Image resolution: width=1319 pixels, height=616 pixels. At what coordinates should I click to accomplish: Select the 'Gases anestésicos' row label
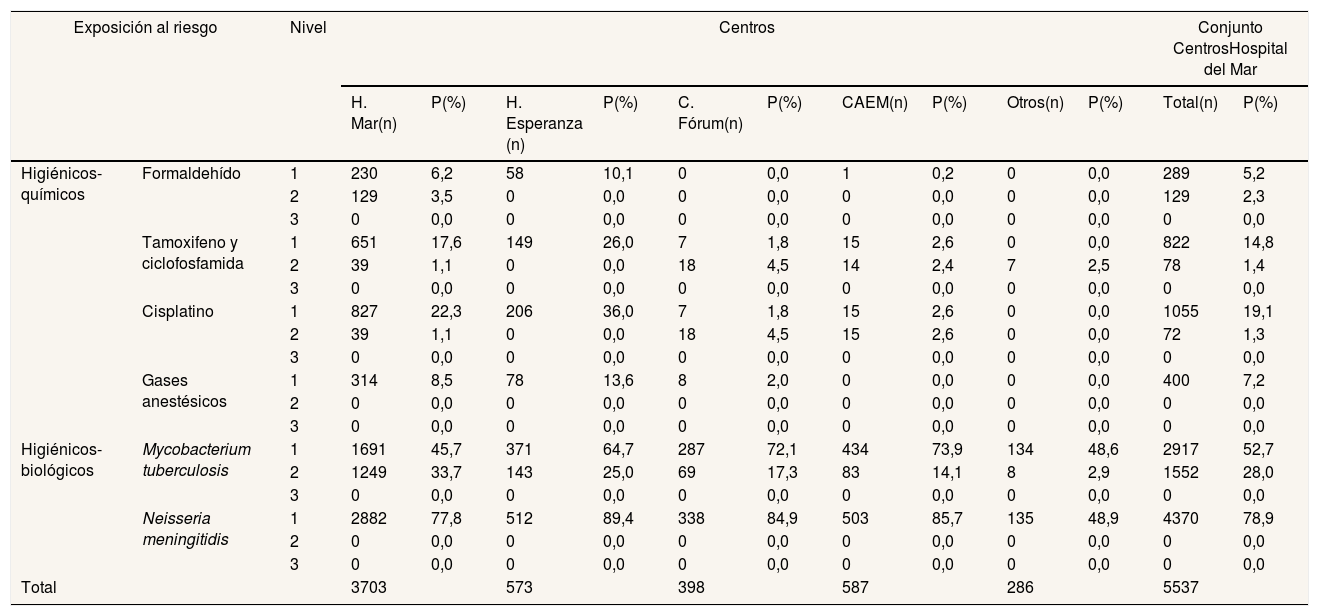coord(185,391)
